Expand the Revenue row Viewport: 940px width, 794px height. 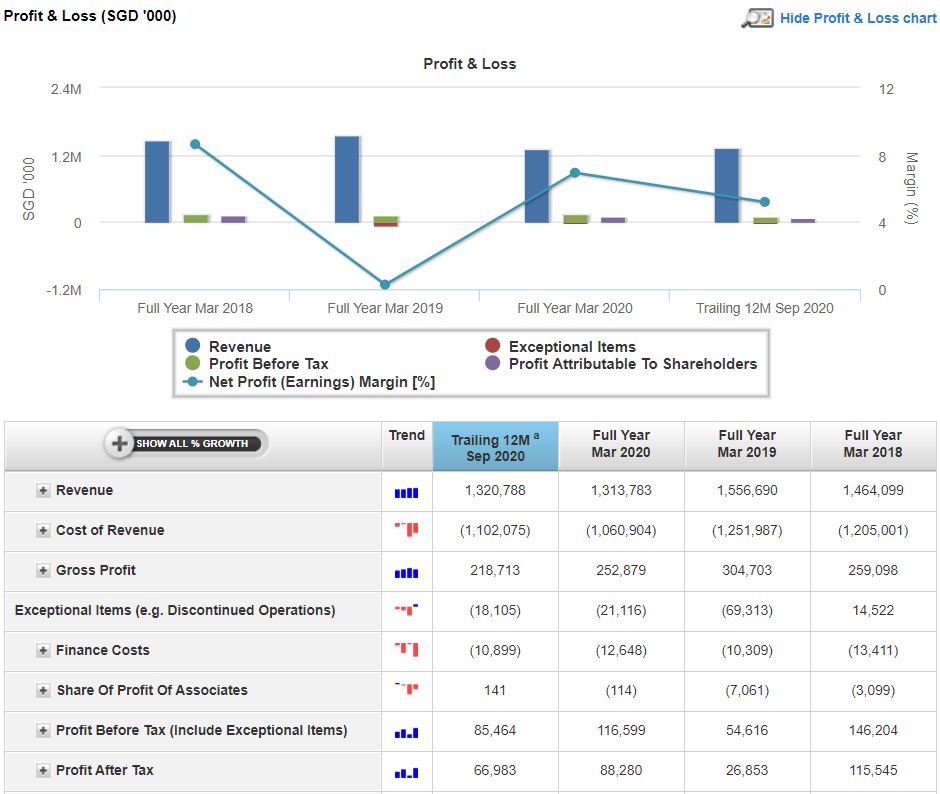click(43, 491)
